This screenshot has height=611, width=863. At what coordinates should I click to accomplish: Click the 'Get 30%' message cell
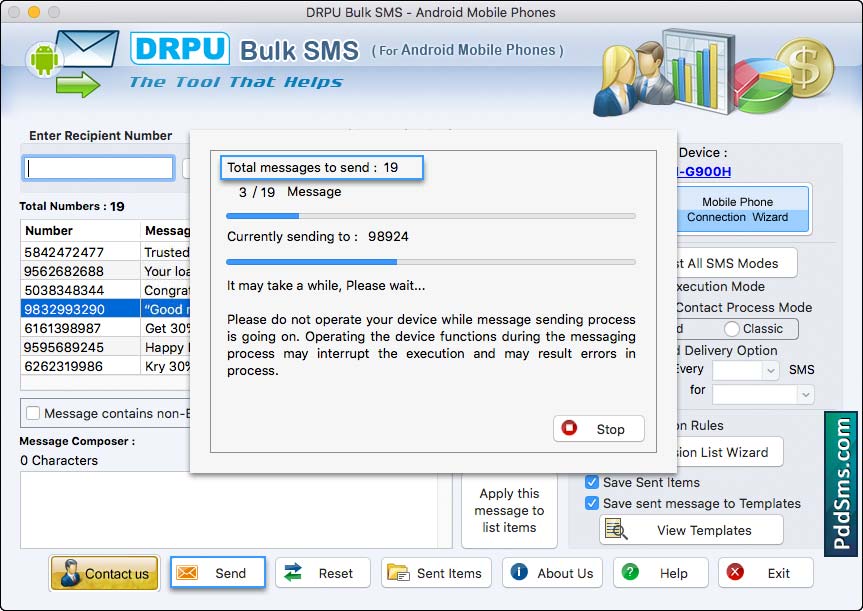click(166, 328)
